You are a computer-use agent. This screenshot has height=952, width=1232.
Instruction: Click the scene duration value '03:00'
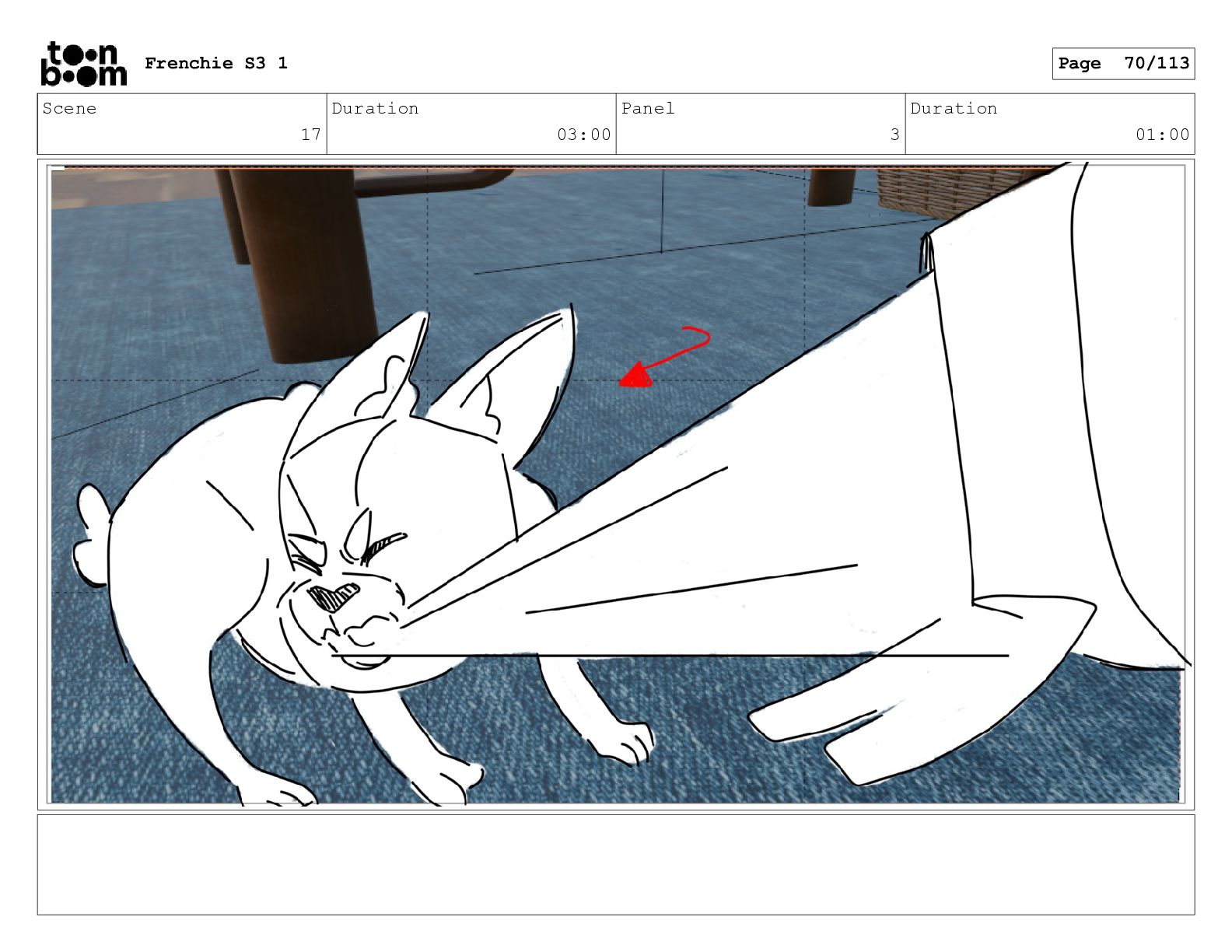[583, 135]
